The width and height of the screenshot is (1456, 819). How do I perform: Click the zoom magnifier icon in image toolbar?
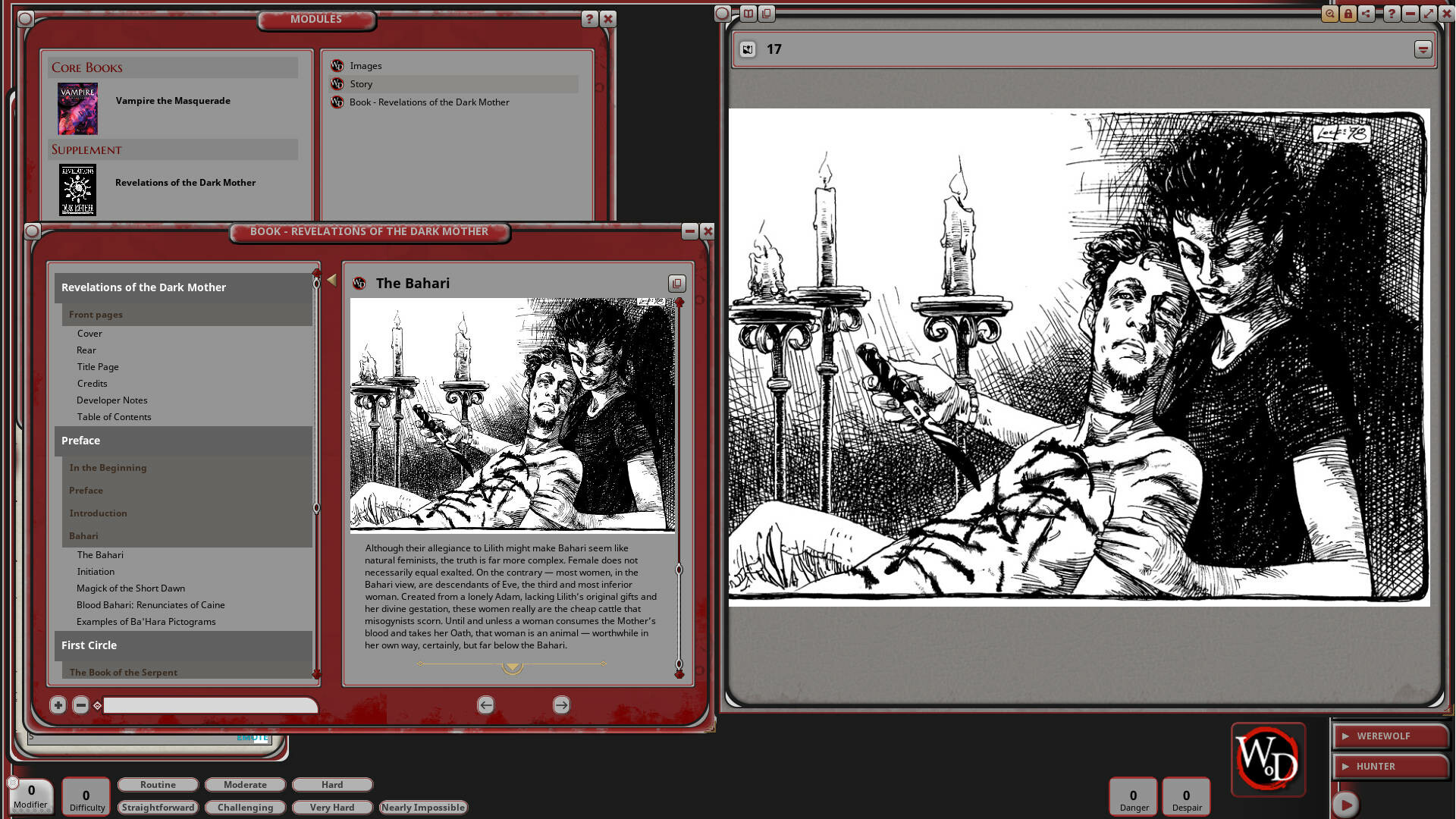[1329, 14]
